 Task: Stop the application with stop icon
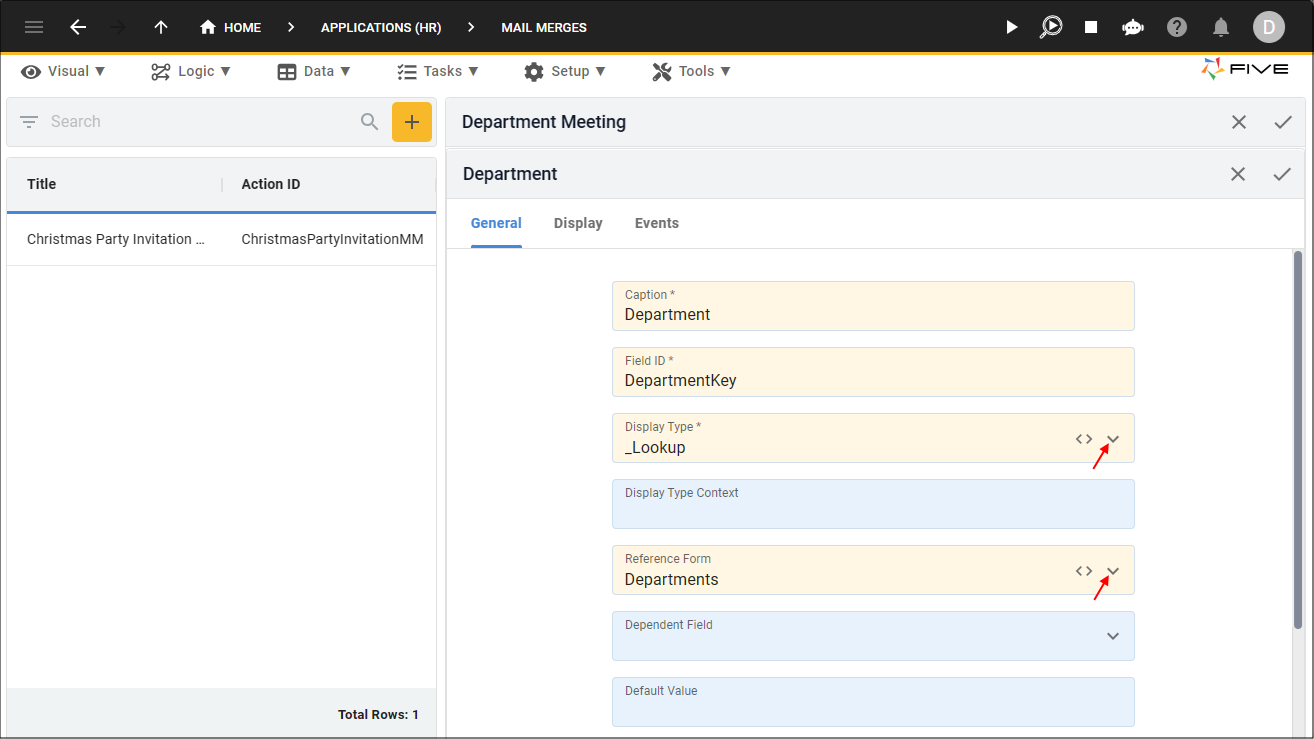[1091, 27]
